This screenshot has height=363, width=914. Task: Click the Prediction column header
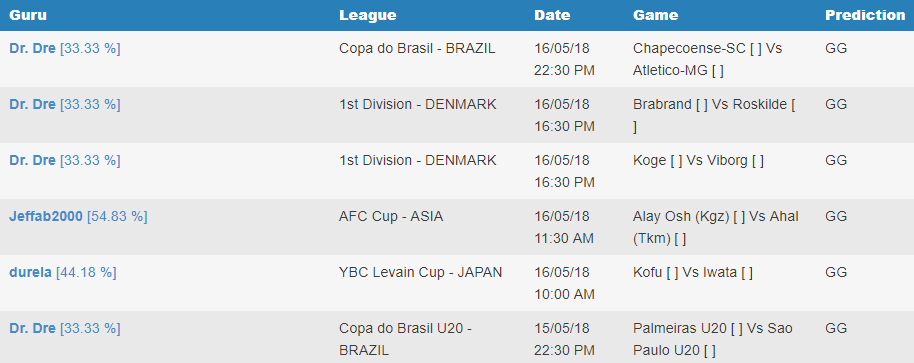865,15
